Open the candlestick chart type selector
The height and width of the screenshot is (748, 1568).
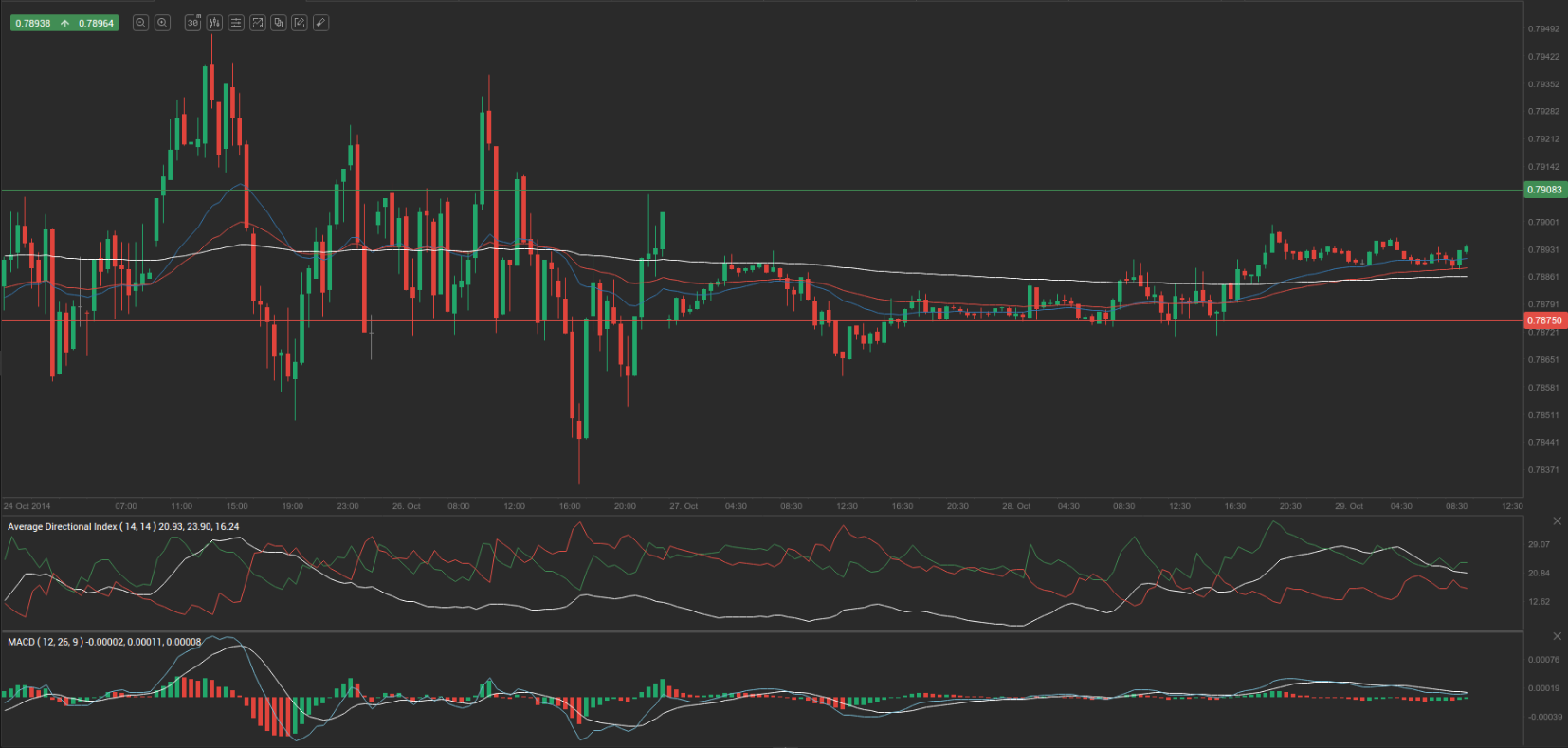click(x=214, y=23)
